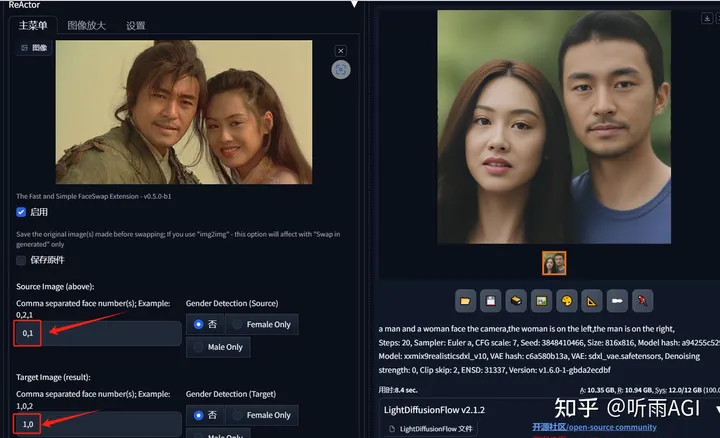Viewport: 720px width, 438px height.
Task: Click the triangle ruler extras icon
Action: point(591,301)
